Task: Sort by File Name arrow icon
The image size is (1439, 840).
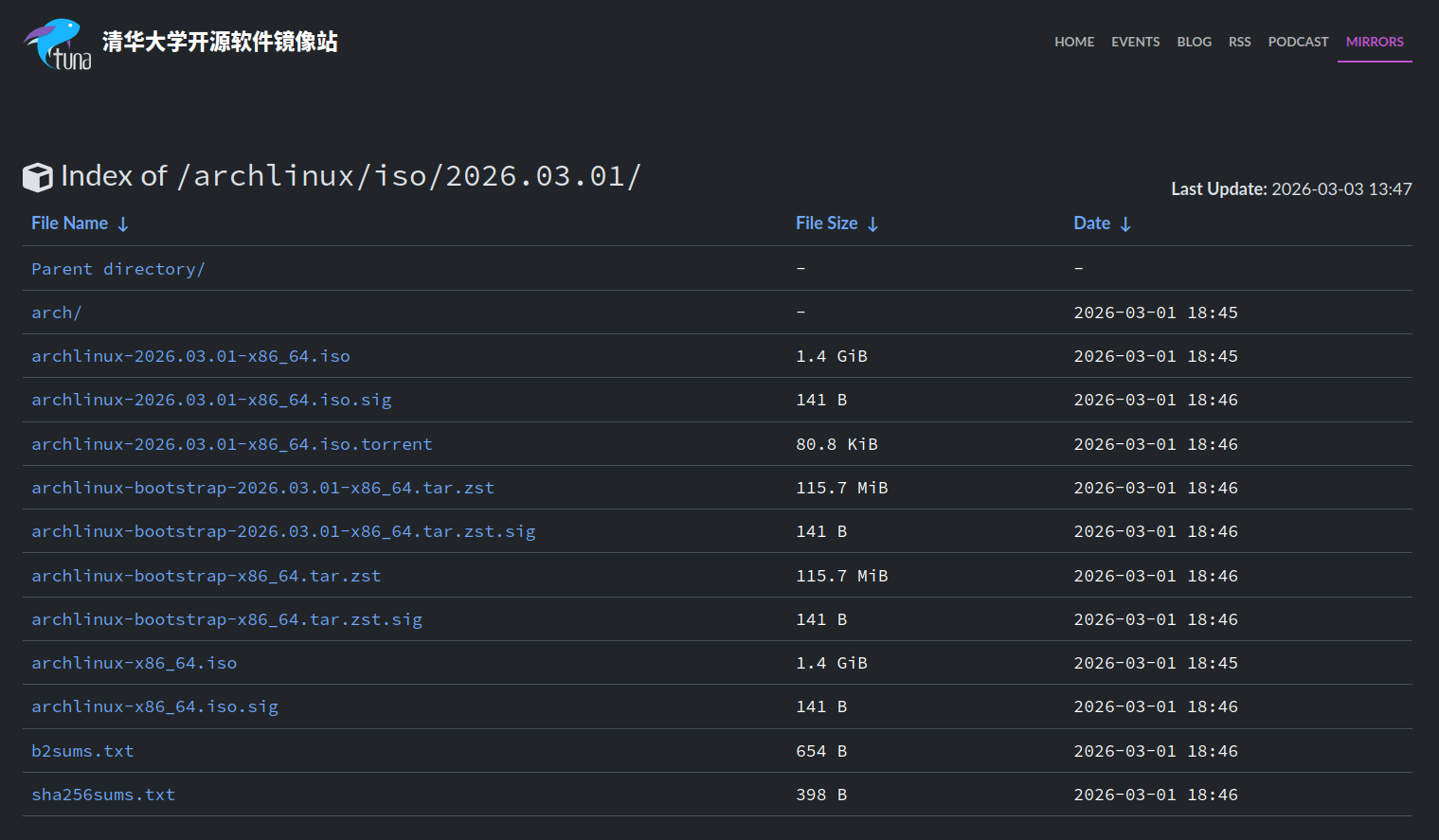Action: coord(123,224)
